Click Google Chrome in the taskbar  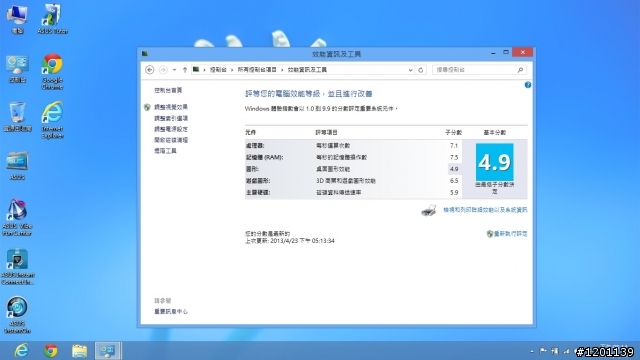pos(51,351)
